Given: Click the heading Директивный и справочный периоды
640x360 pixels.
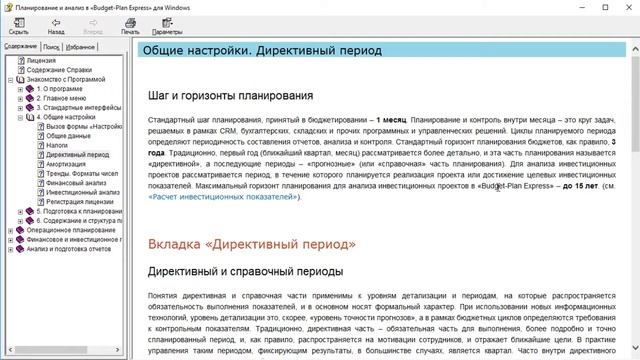Looking at the screenshot, I should (x=245, y=271).
